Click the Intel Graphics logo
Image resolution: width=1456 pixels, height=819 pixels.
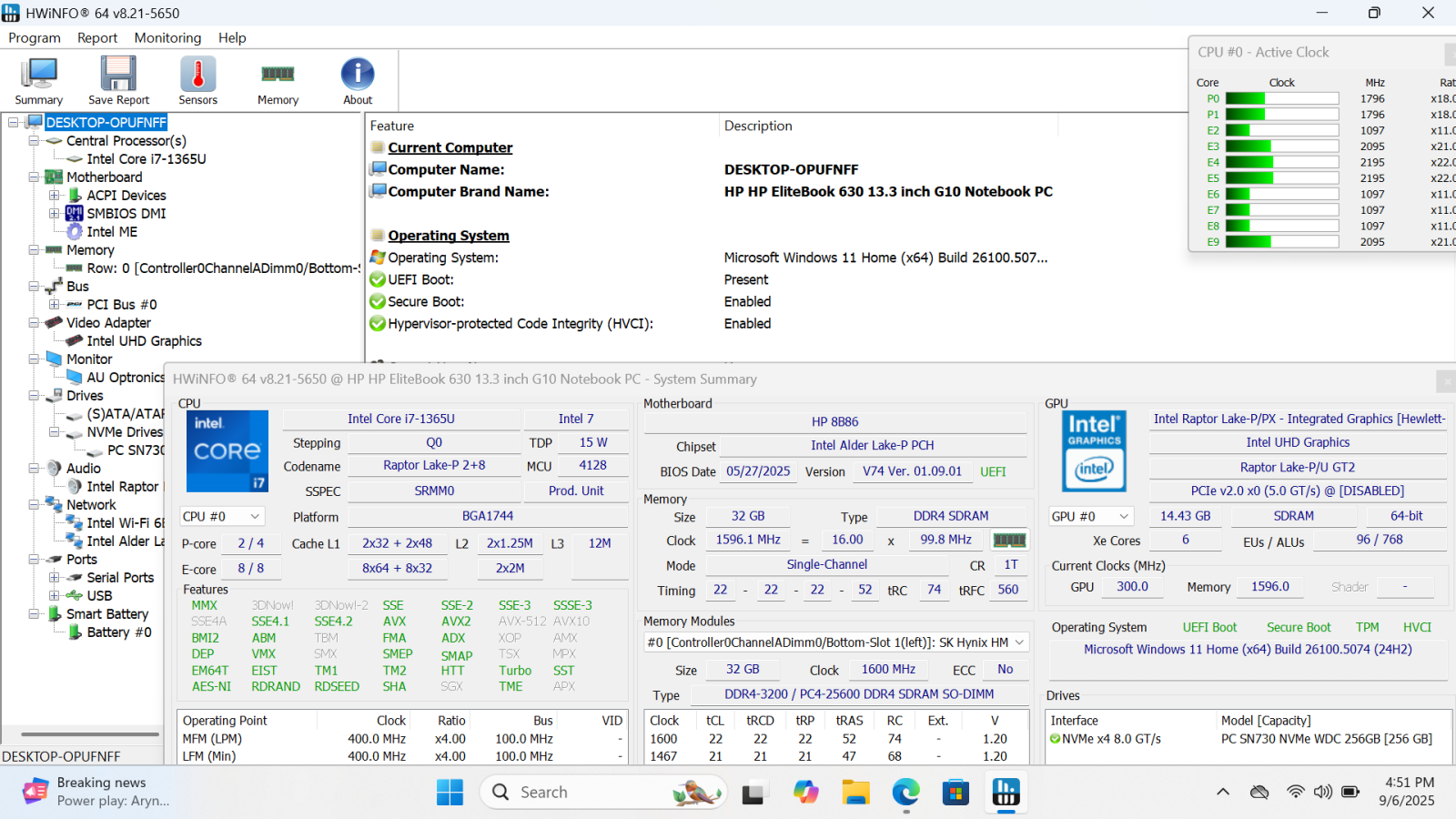coord(1094,451)
